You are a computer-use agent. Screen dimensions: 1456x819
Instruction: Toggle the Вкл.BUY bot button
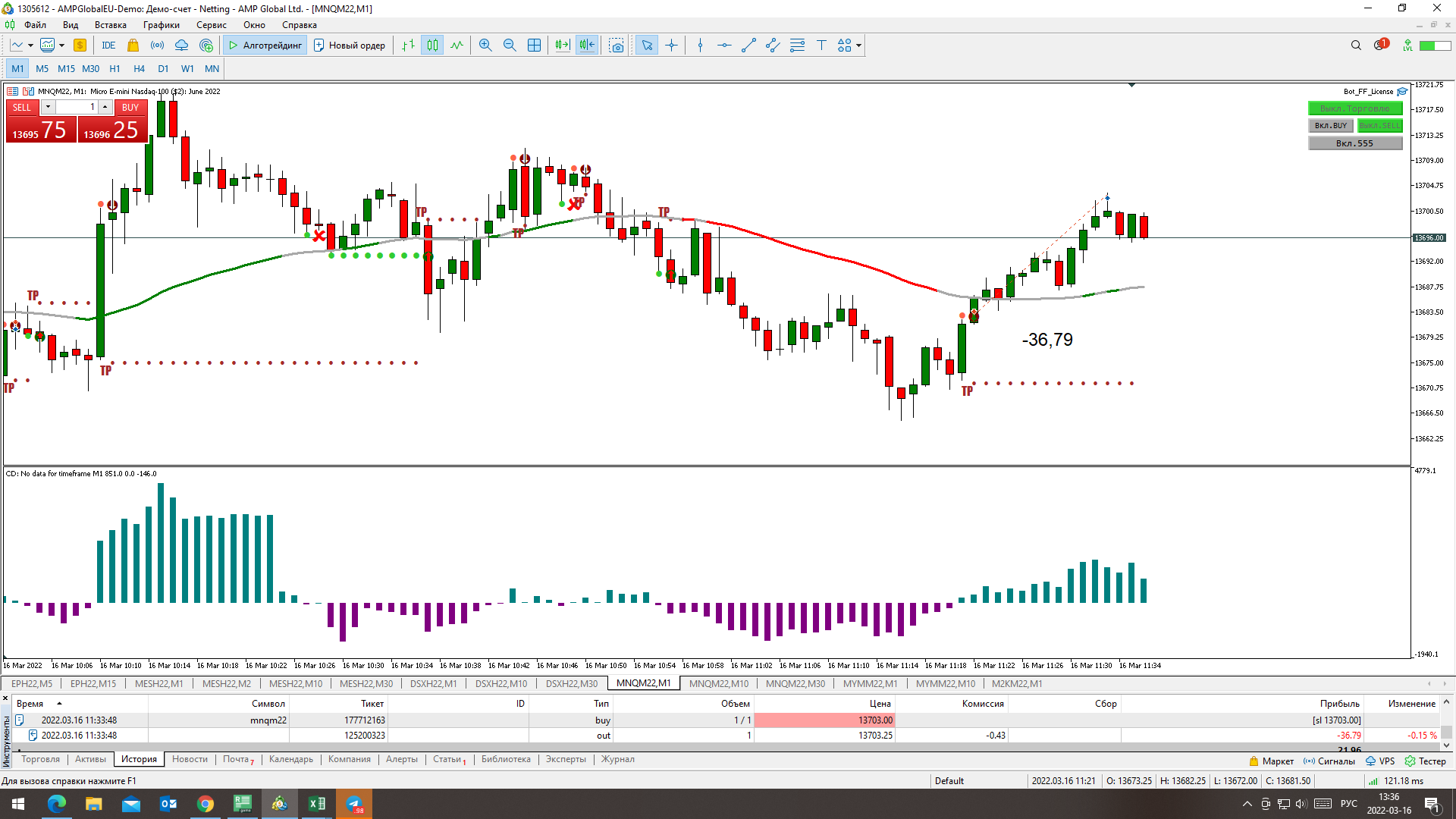(x=1331, y=126)
